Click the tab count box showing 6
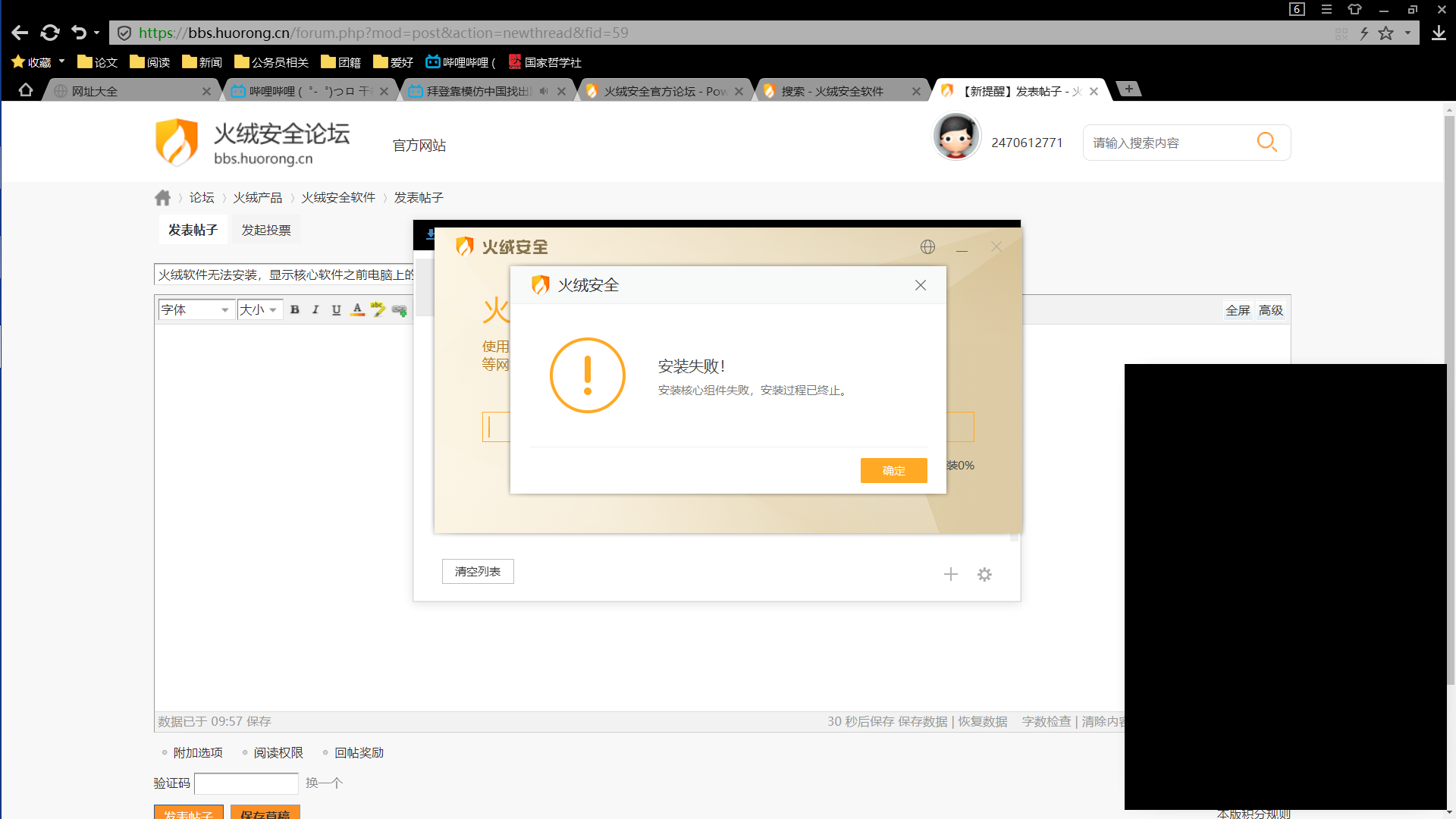The height and width of the screenshot is (819, 1456). click(x=1297, y=9)
